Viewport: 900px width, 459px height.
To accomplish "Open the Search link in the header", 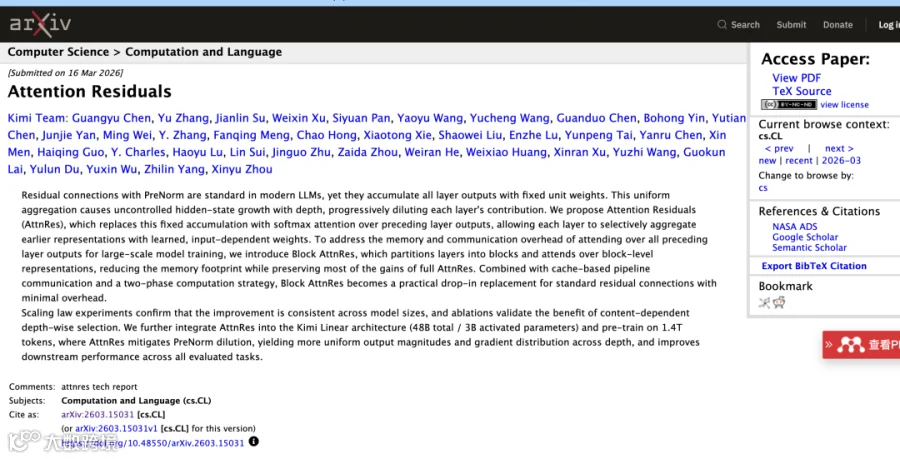I will [745, 25].
